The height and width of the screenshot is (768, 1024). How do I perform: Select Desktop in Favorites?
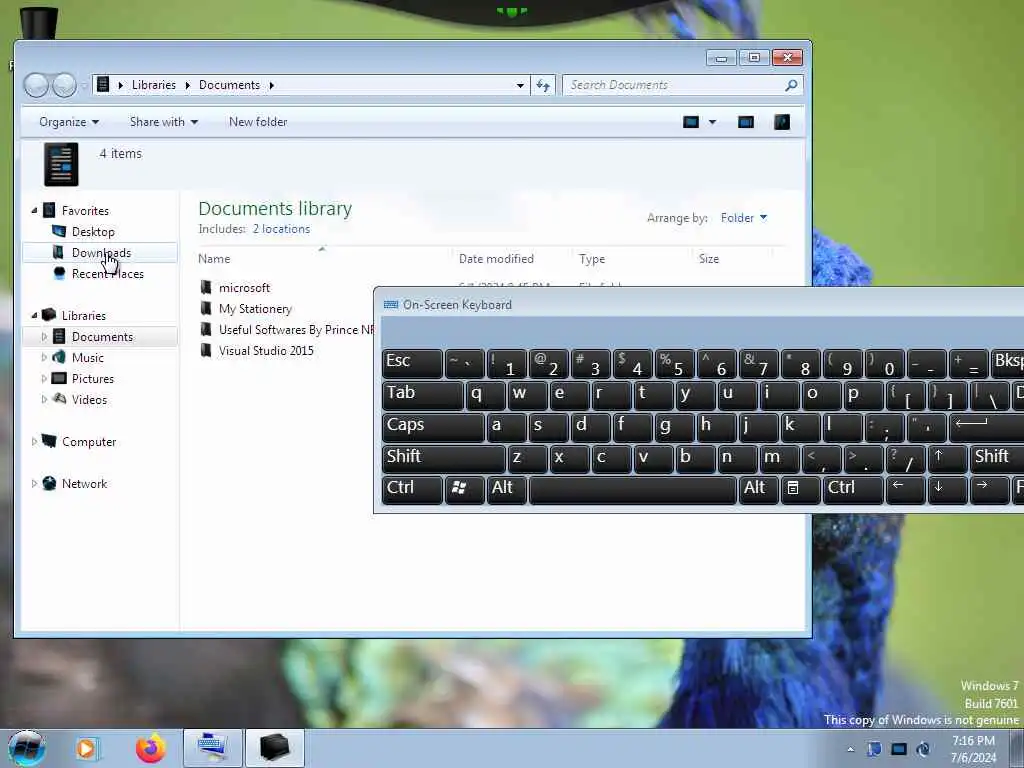pyautogui.click(x=93, y=232)
